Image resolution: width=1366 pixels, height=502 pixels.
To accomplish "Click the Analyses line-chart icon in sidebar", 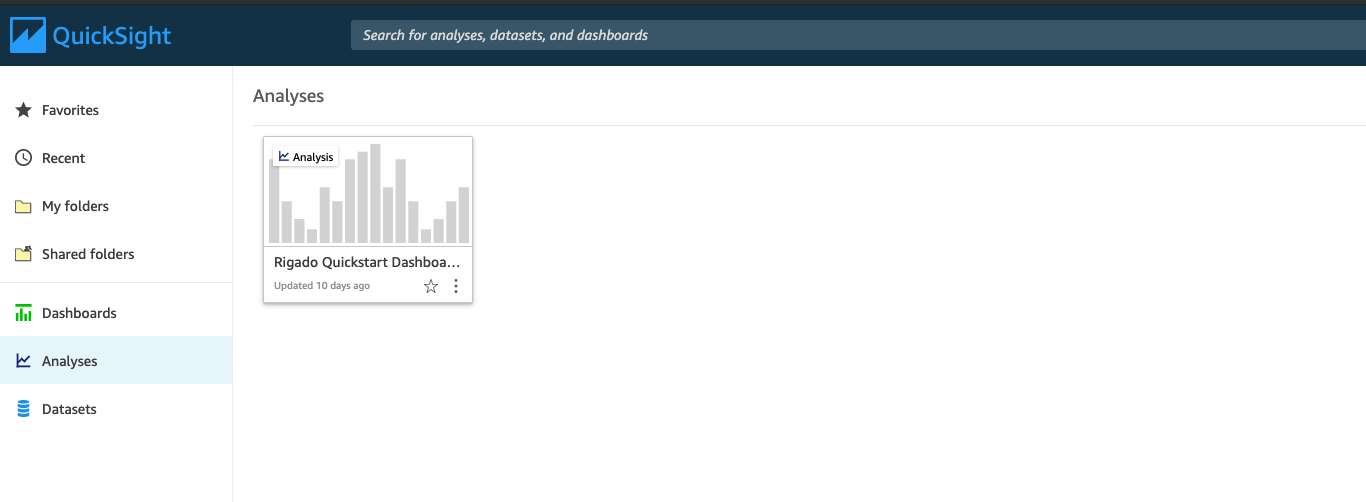I will (x=24, y=361).
